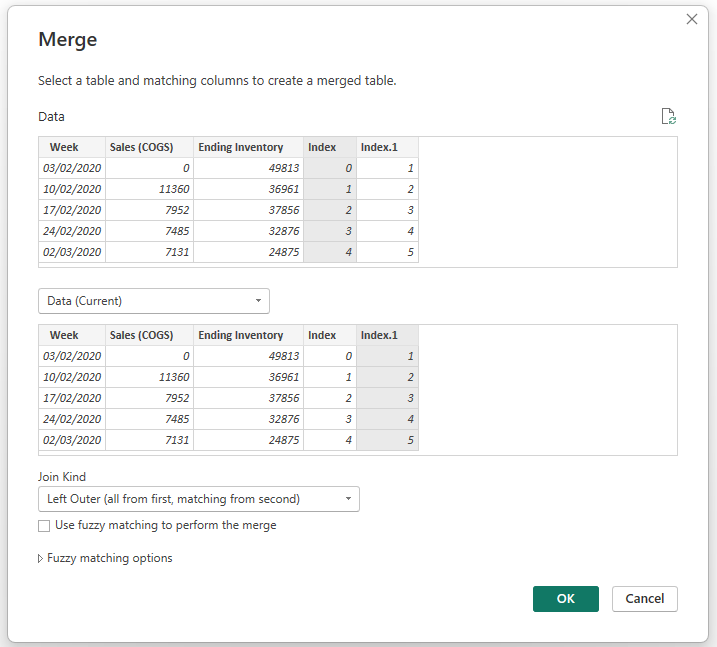This screenshot has height=647, width=717.
Task: Select Ending Inventory header in bottom table
Action: point(248,335)
